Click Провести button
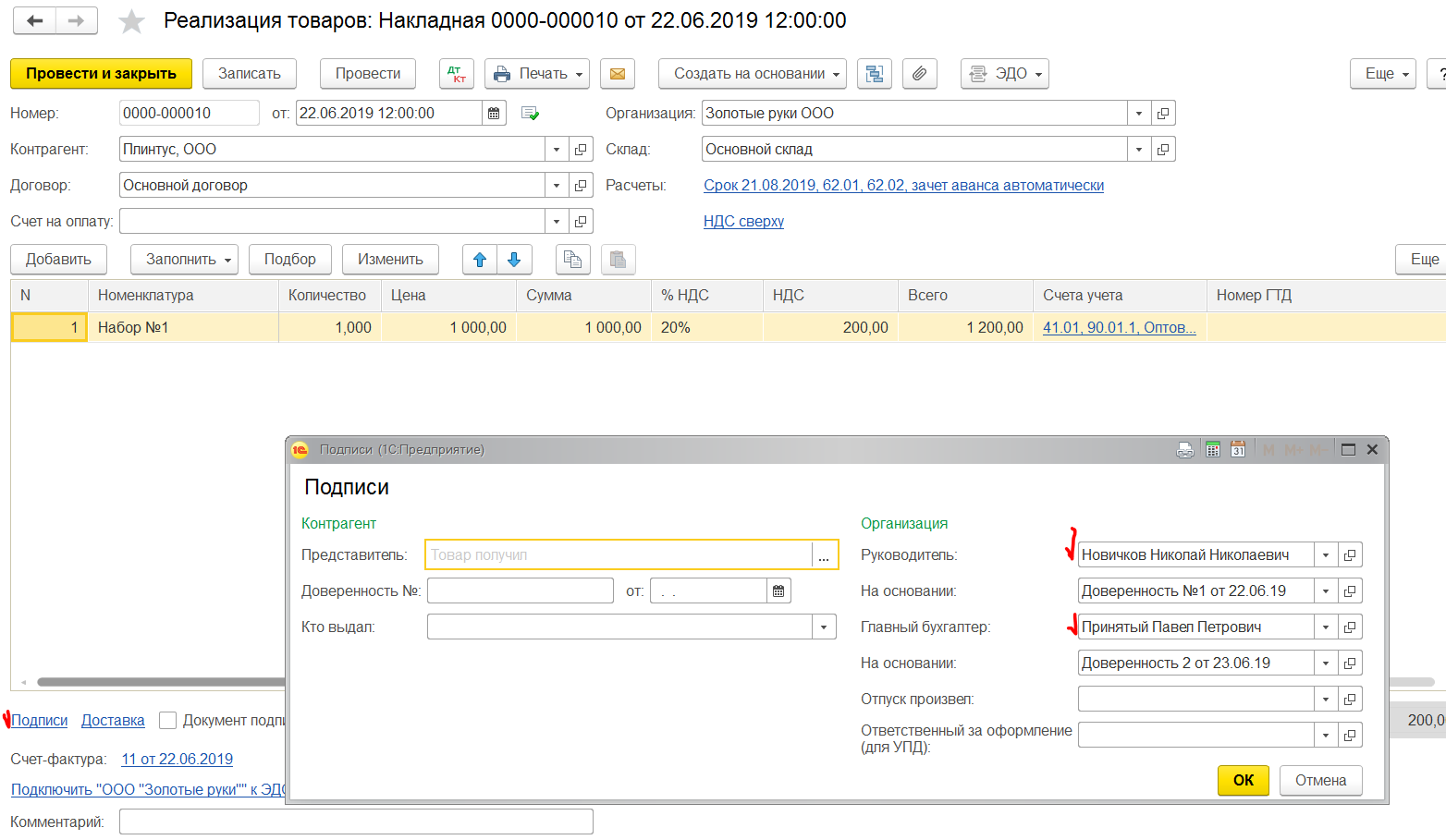 pos(368,74)
